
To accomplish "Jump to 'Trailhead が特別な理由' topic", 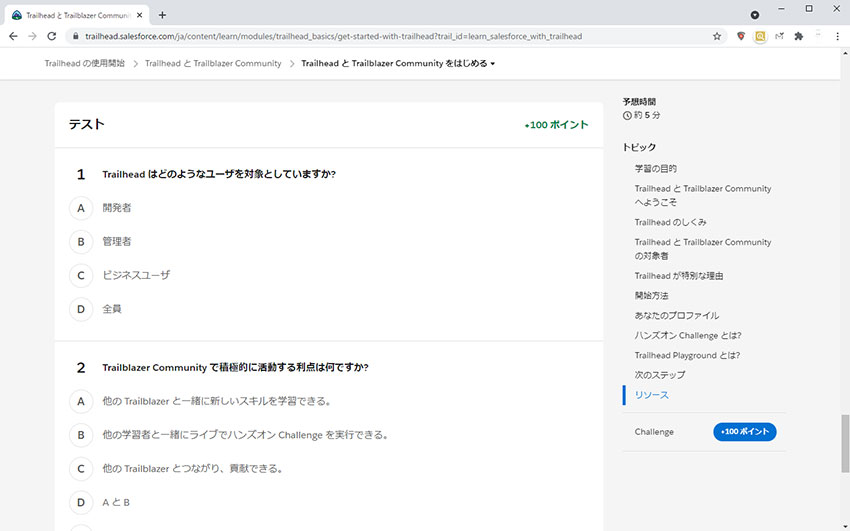I will point(679,276).
